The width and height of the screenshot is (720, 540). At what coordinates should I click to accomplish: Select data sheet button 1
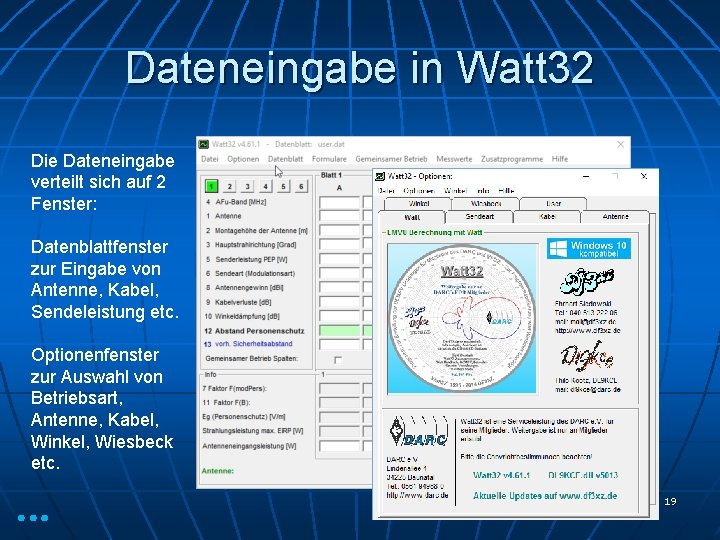211,186
